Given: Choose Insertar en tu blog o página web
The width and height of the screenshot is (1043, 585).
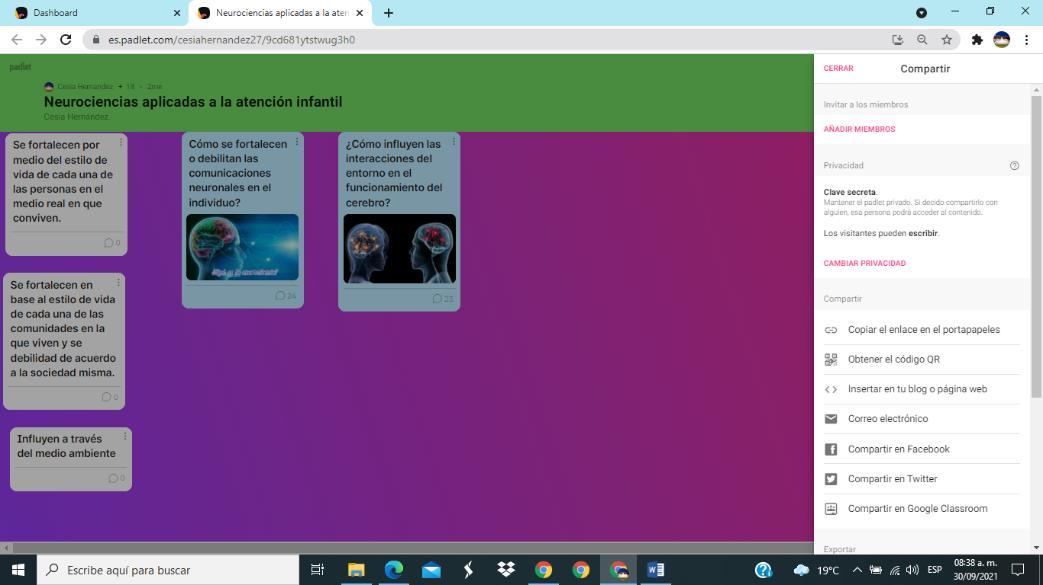Looking at the screenshot, I should point(922,389).
